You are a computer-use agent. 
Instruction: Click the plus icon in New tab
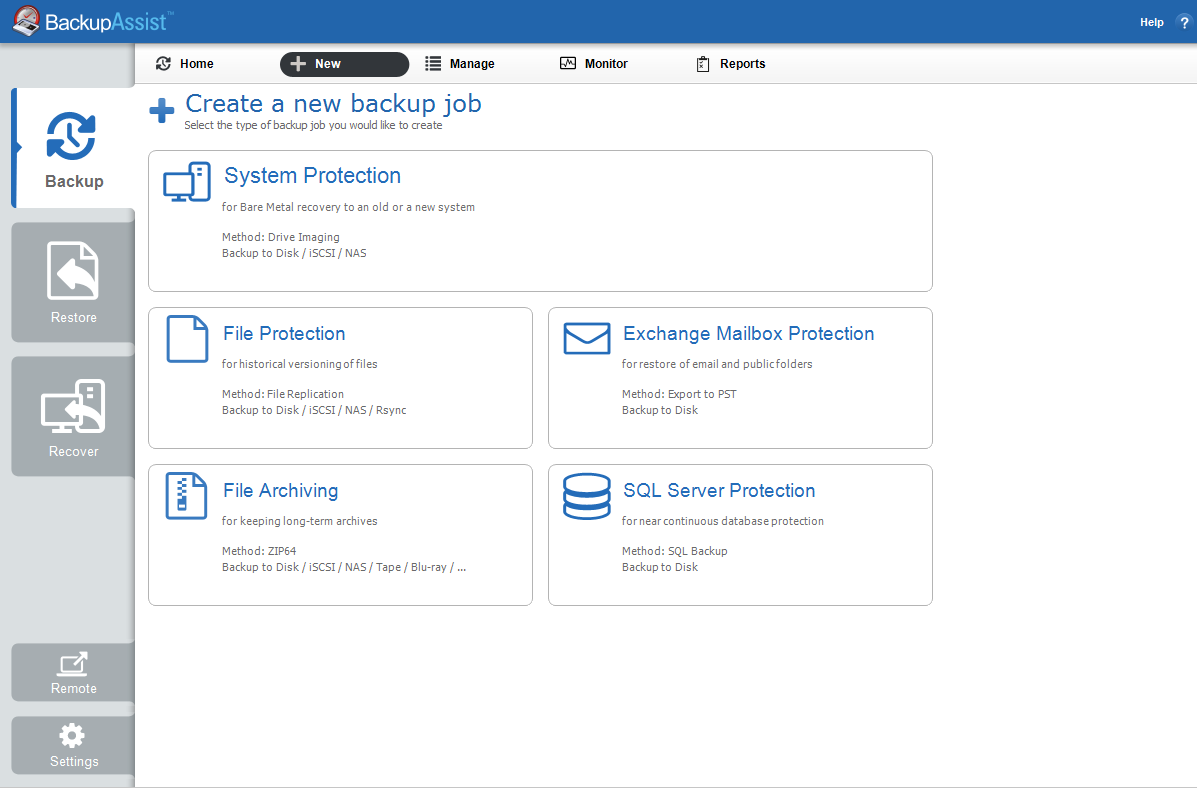[x=298, y=64]
